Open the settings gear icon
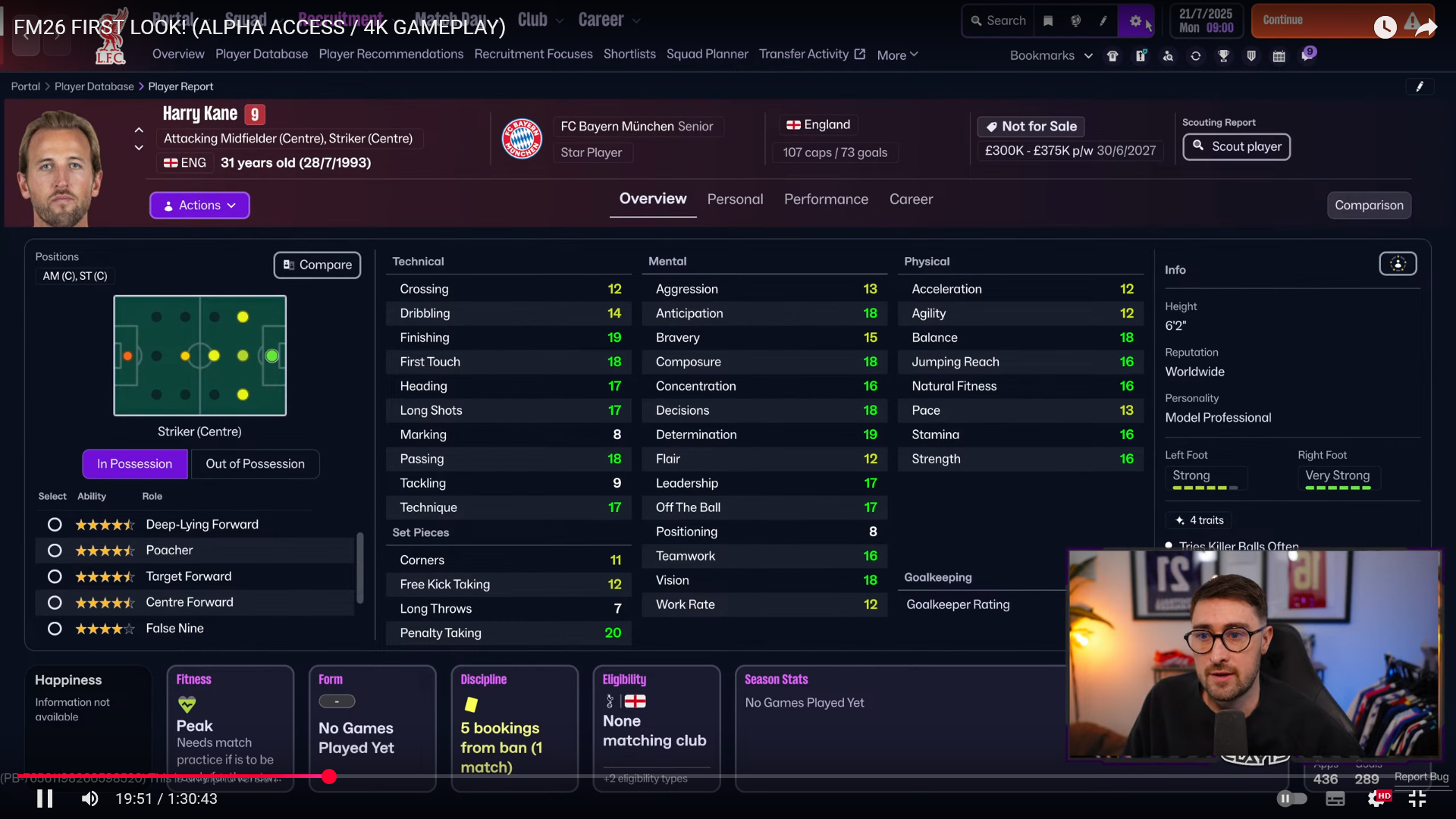 1135,21
